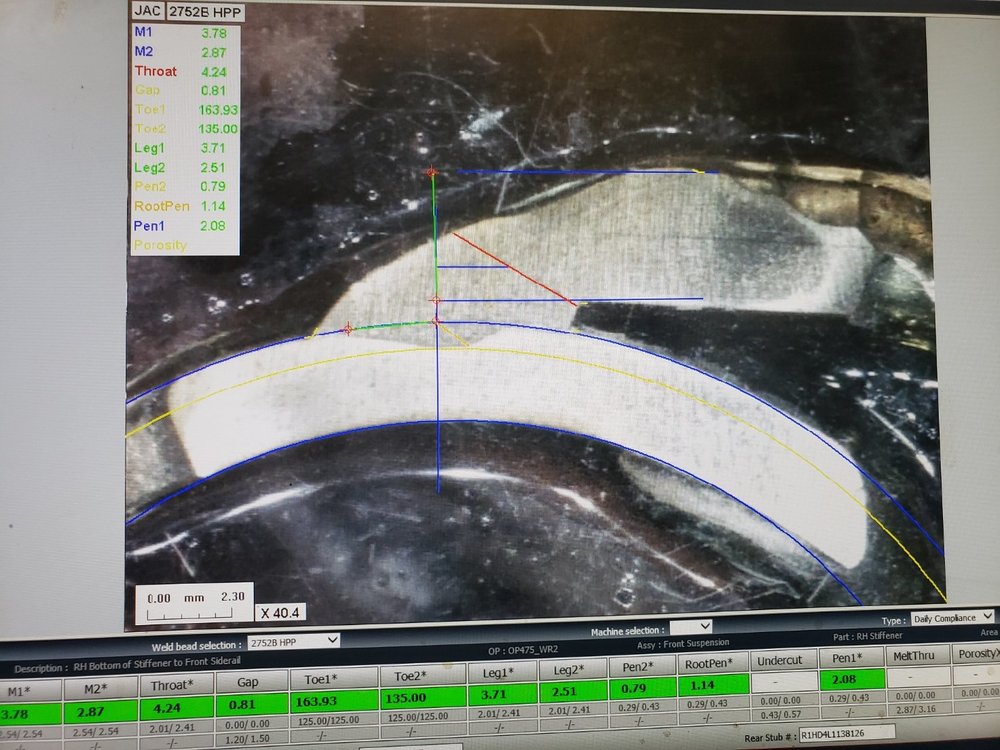Select the MeltThru column header
1000x750 pixels.
point(912,654)
